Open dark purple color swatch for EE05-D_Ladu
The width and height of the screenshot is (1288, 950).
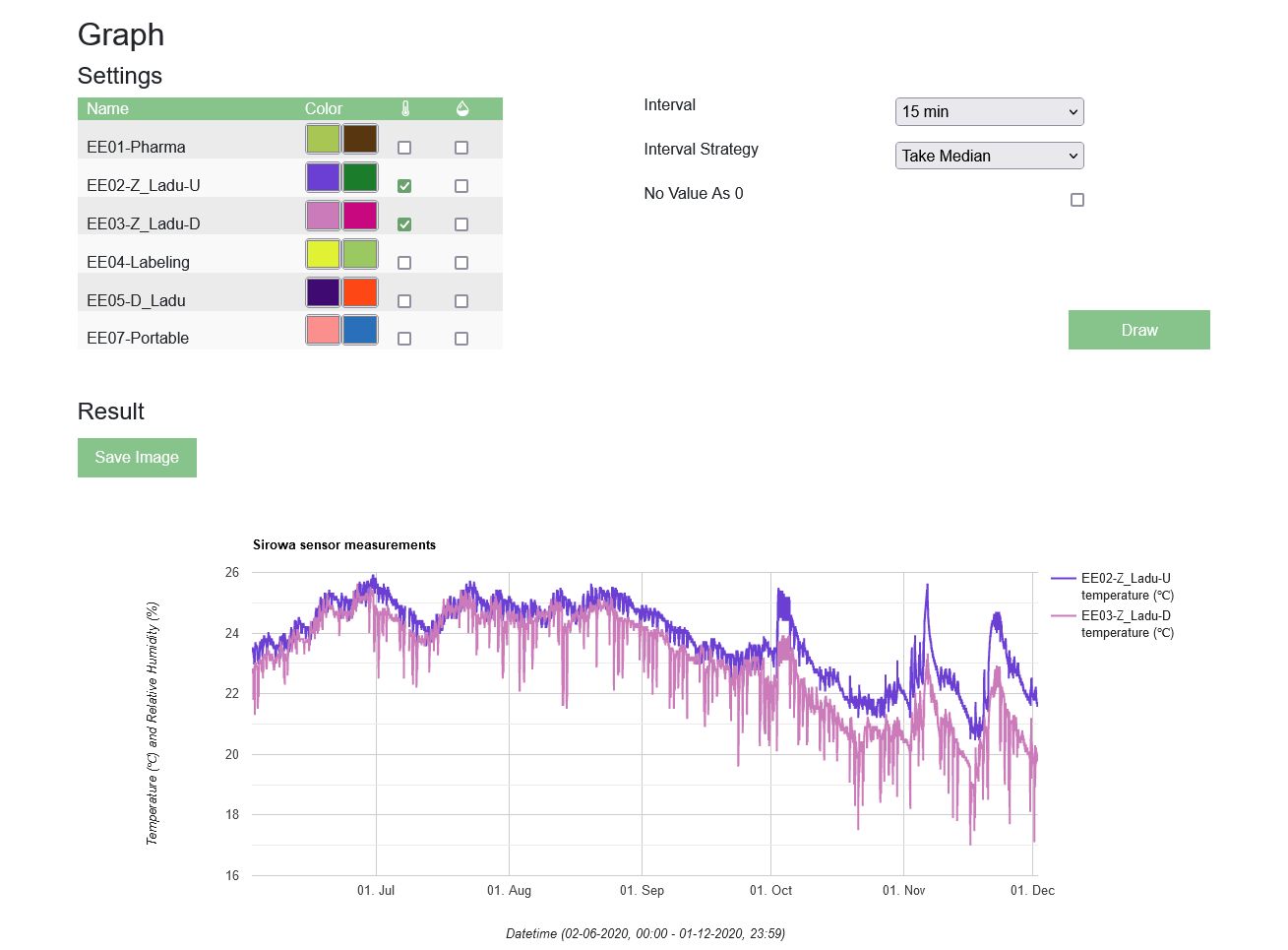tap(323, 292)
